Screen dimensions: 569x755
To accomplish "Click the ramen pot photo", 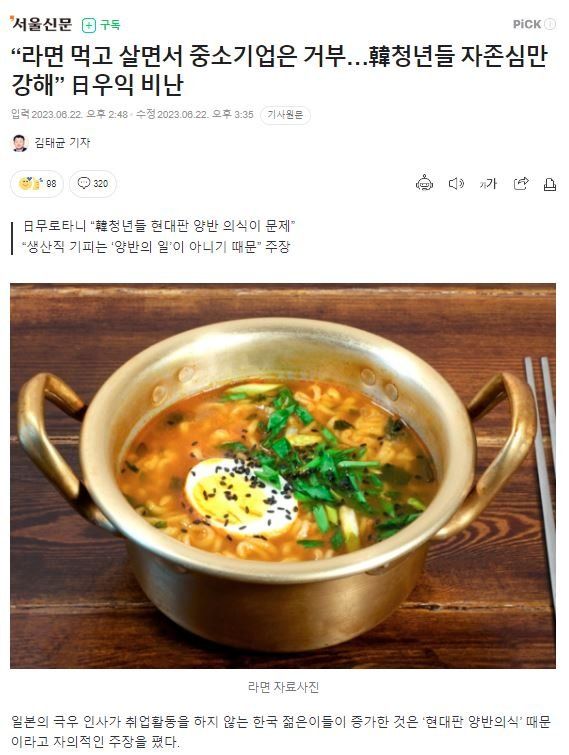I will [x=283, y=476].
